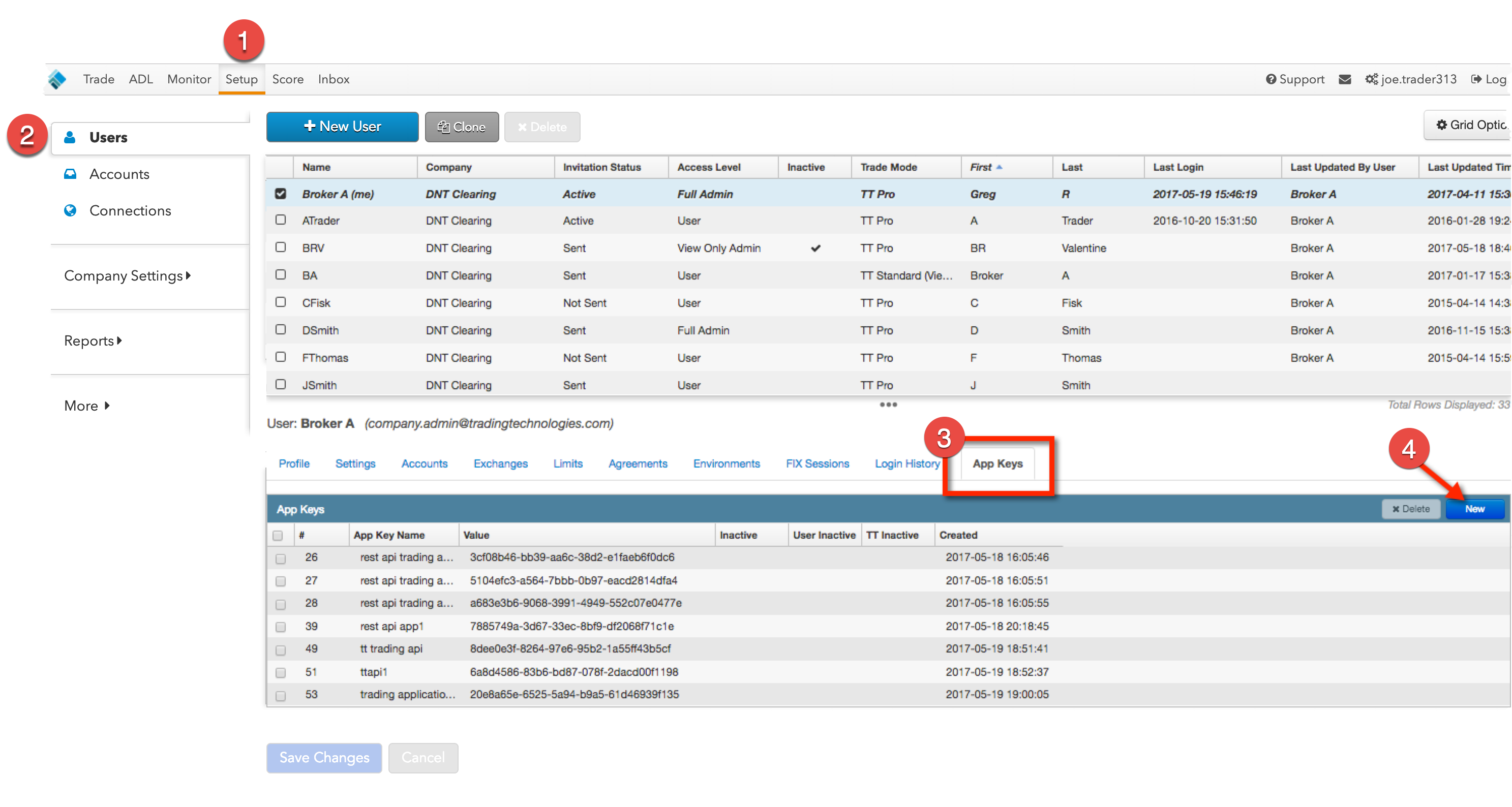Select the Accounts inbox icon

click(70, 174)
